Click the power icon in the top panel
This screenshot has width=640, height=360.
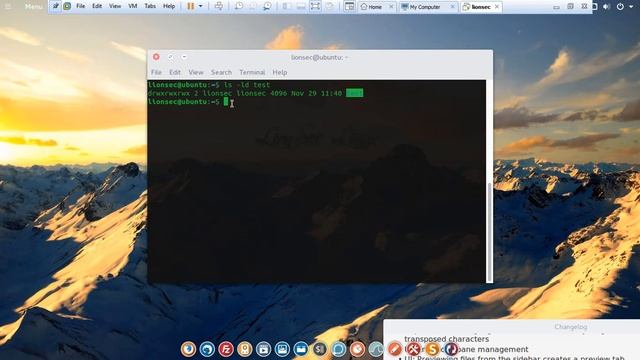620,7
